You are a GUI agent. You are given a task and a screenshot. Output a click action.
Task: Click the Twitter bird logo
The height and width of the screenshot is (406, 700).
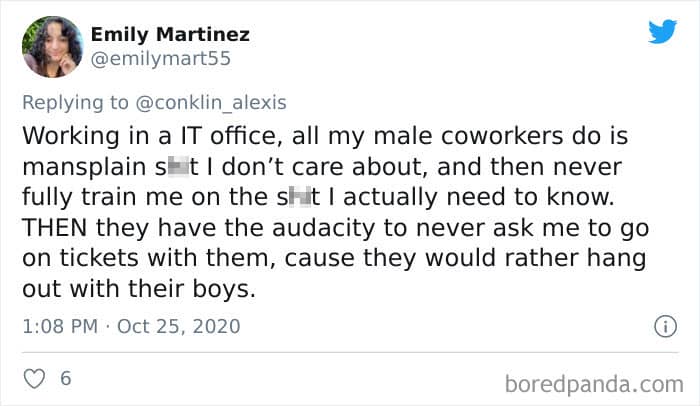pyautogui.click(x=662, y=32)
